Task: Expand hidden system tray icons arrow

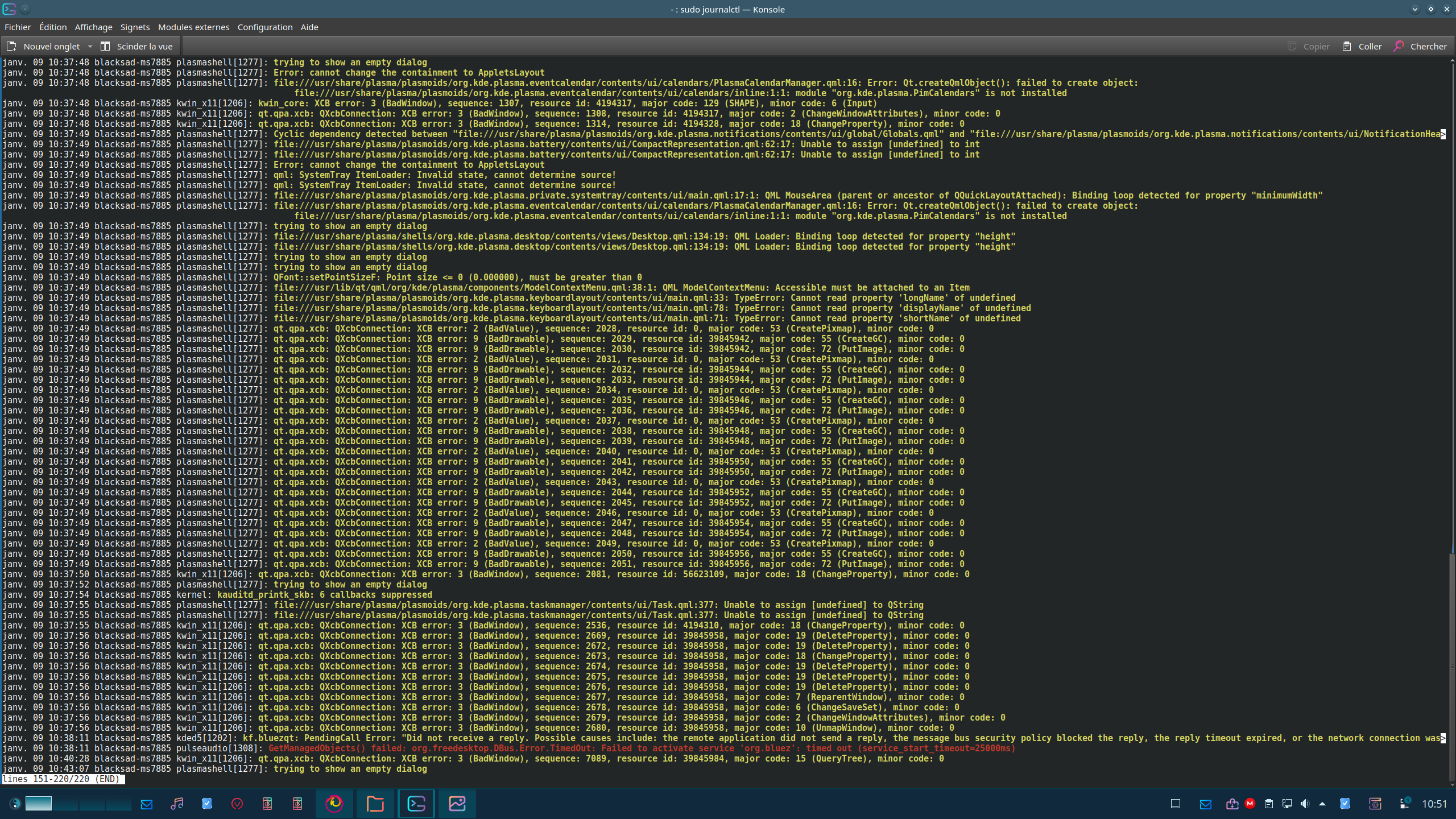Action: (1322, 804)
